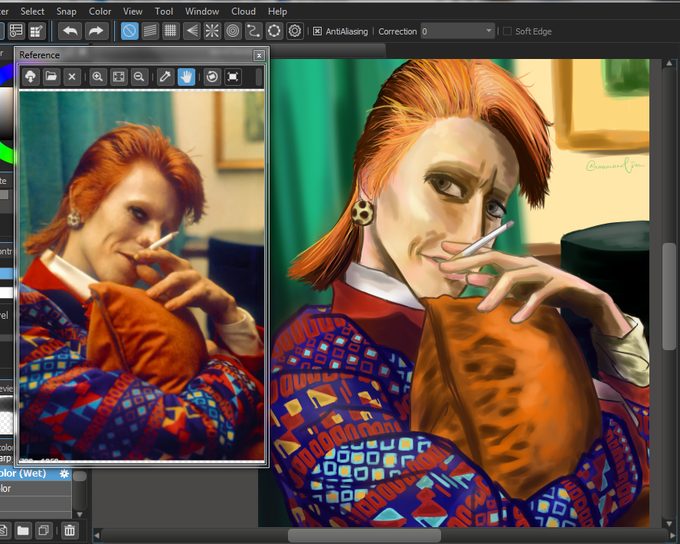
Task: Add a brush from script file icon
Action: click(3, 530)
